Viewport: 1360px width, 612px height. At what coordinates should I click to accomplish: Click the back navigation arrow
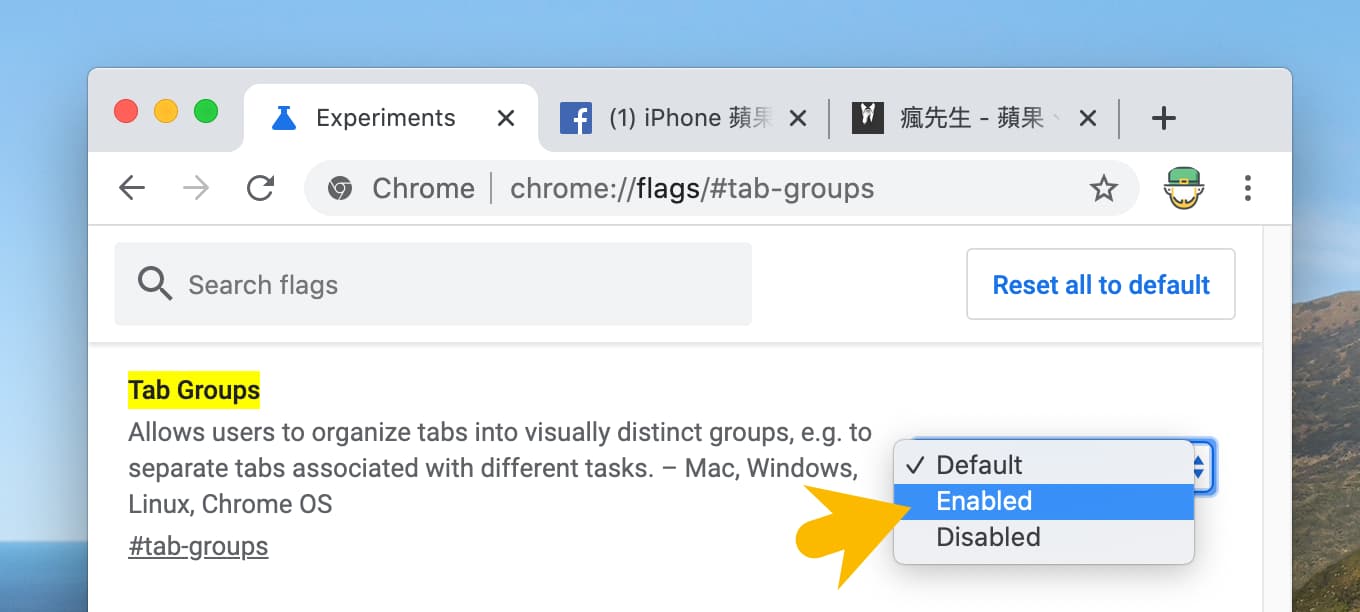[x=132, y=188]
